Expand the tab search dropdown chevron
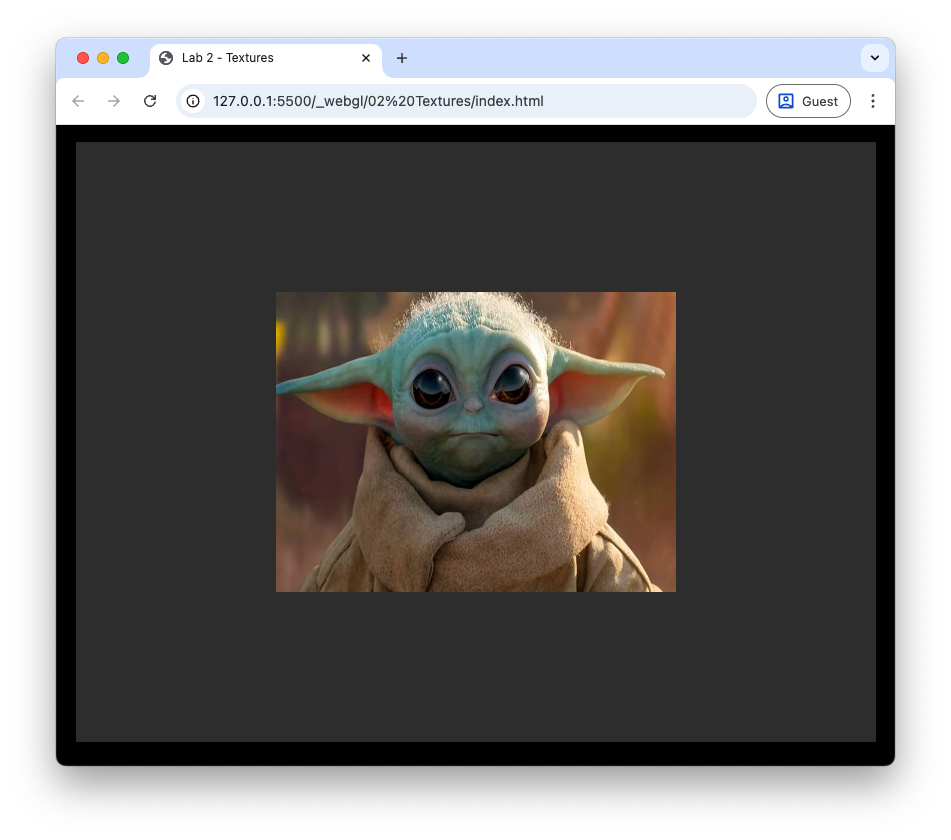Image resolution: width=951 pixels, height=840 pixels. click(x=875, y=58)
